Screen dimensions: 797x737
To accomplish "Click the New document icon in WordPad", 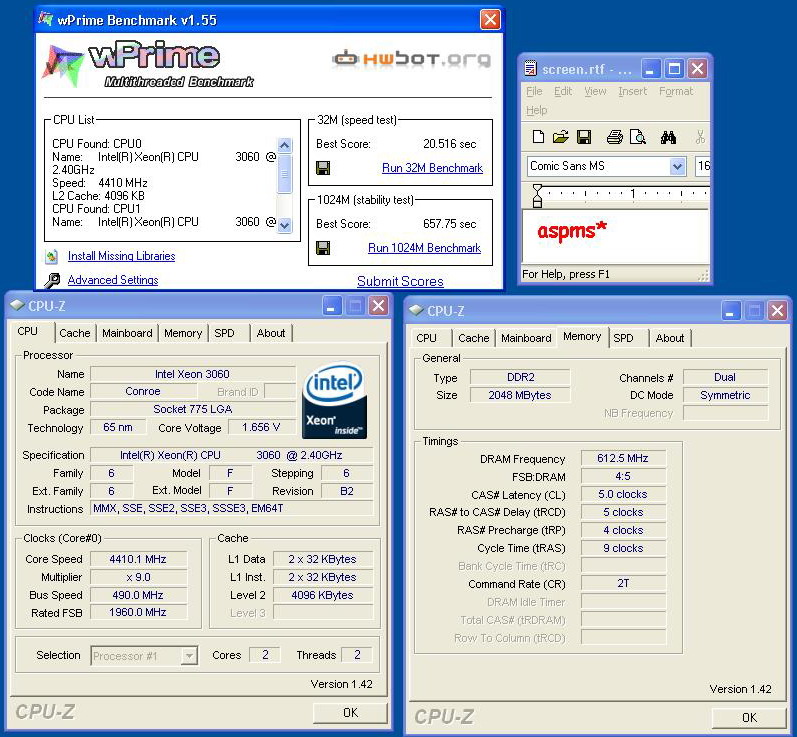I will (x=538, y=137).
